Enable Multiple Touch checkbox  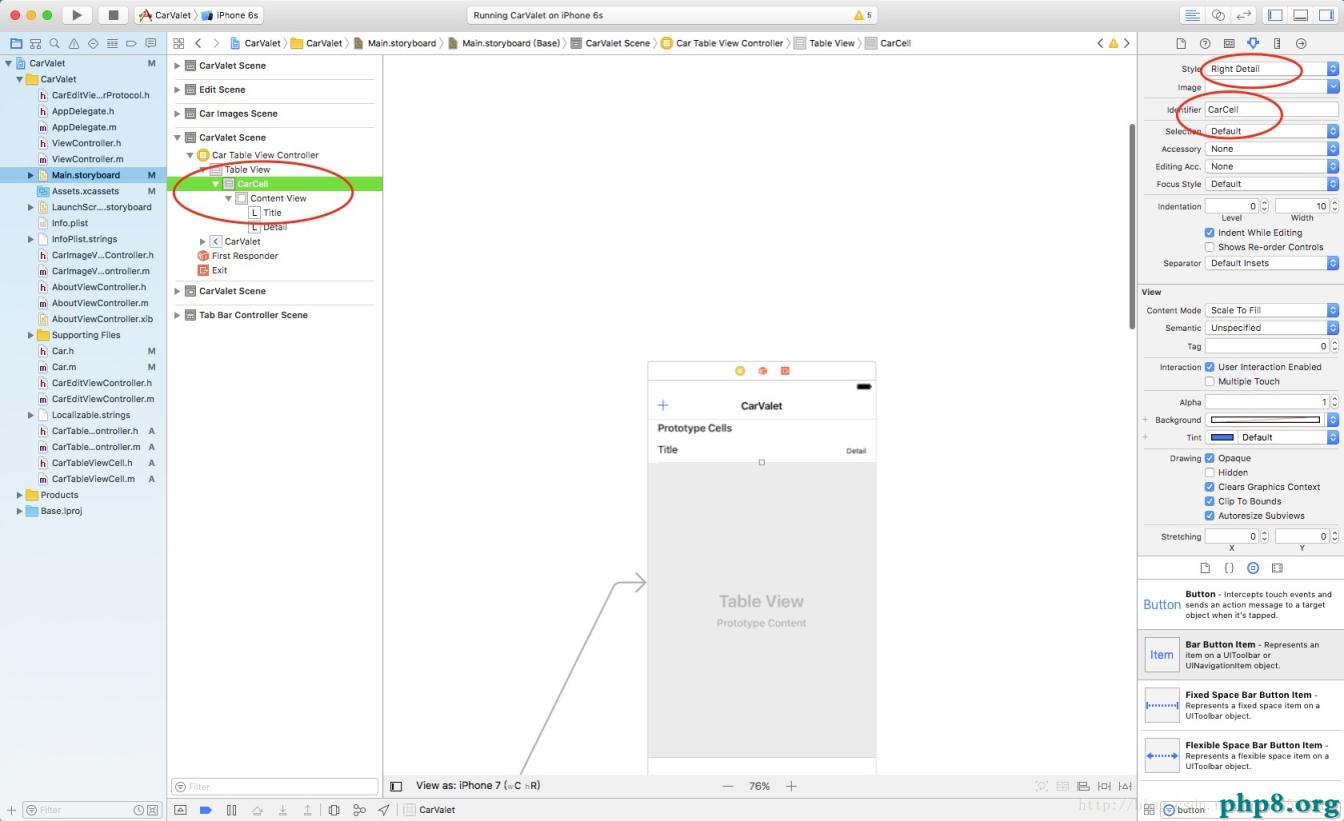pyautogui.click(x=1210, y=381)
